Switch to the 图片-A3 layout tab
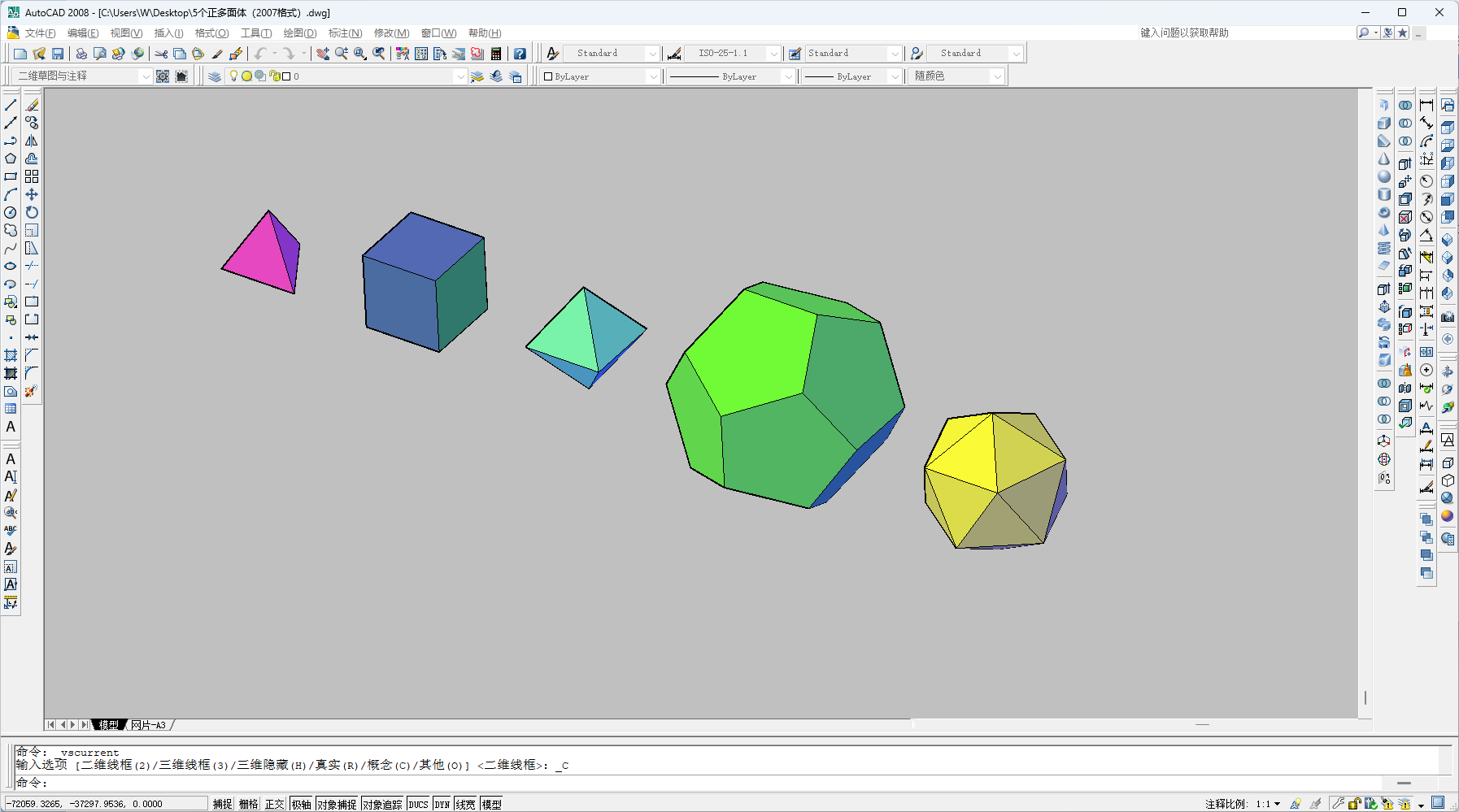The image size is (1459, 812). click(148, 725)
